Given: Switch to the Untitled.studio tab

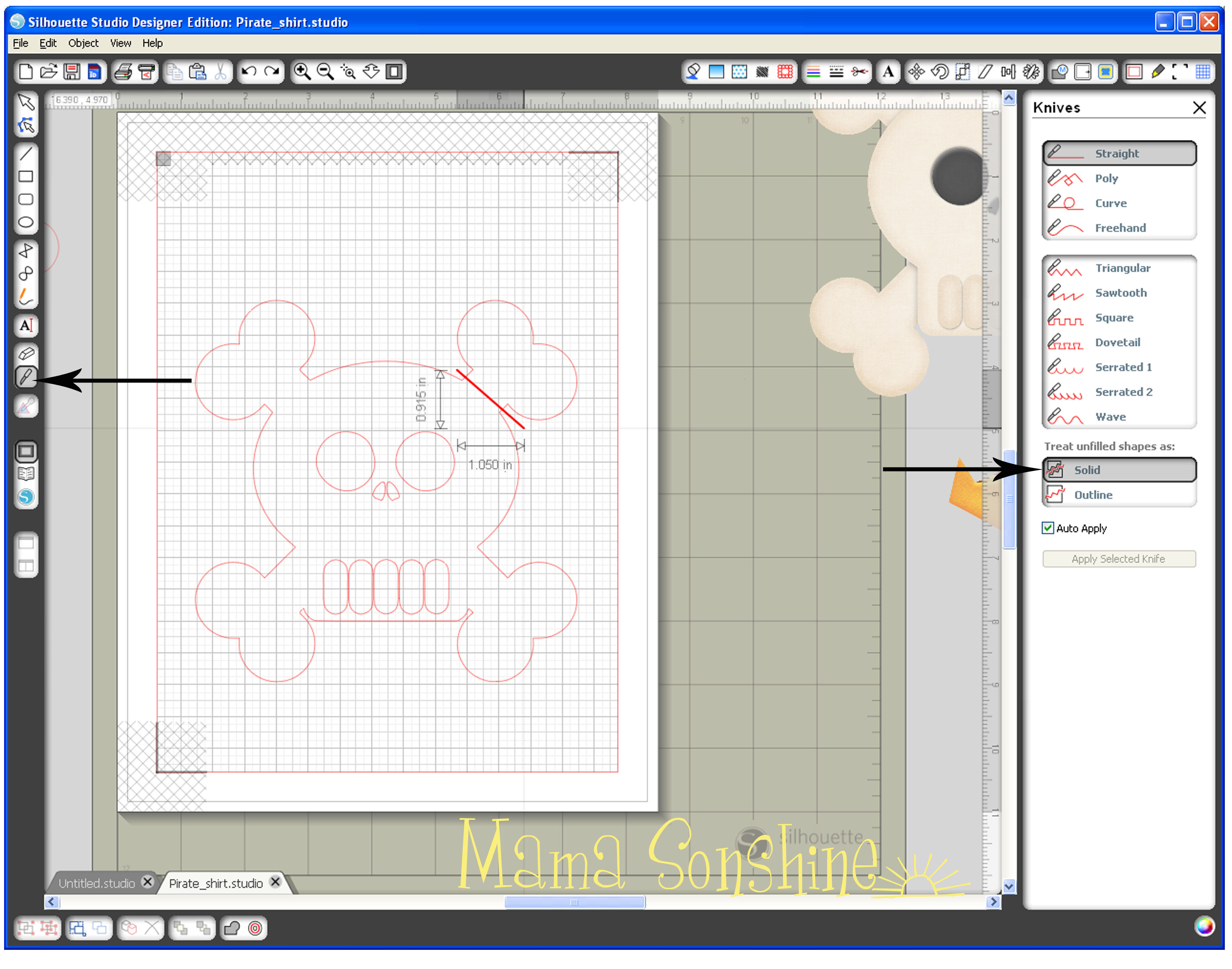Looking at the screenshot, I should tap(97, 883).
